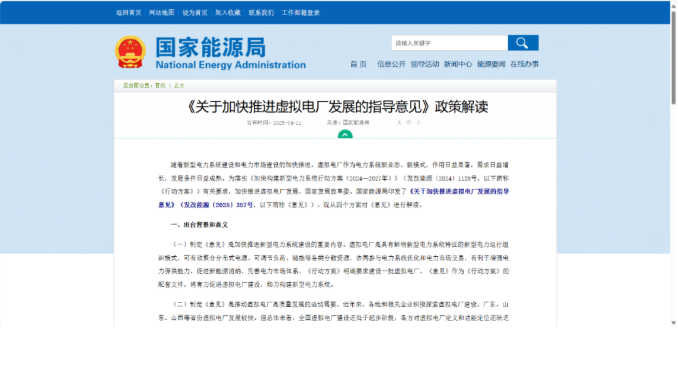
Task: Click the article title 政策解读 heading
Action: (x=338, y=106)
